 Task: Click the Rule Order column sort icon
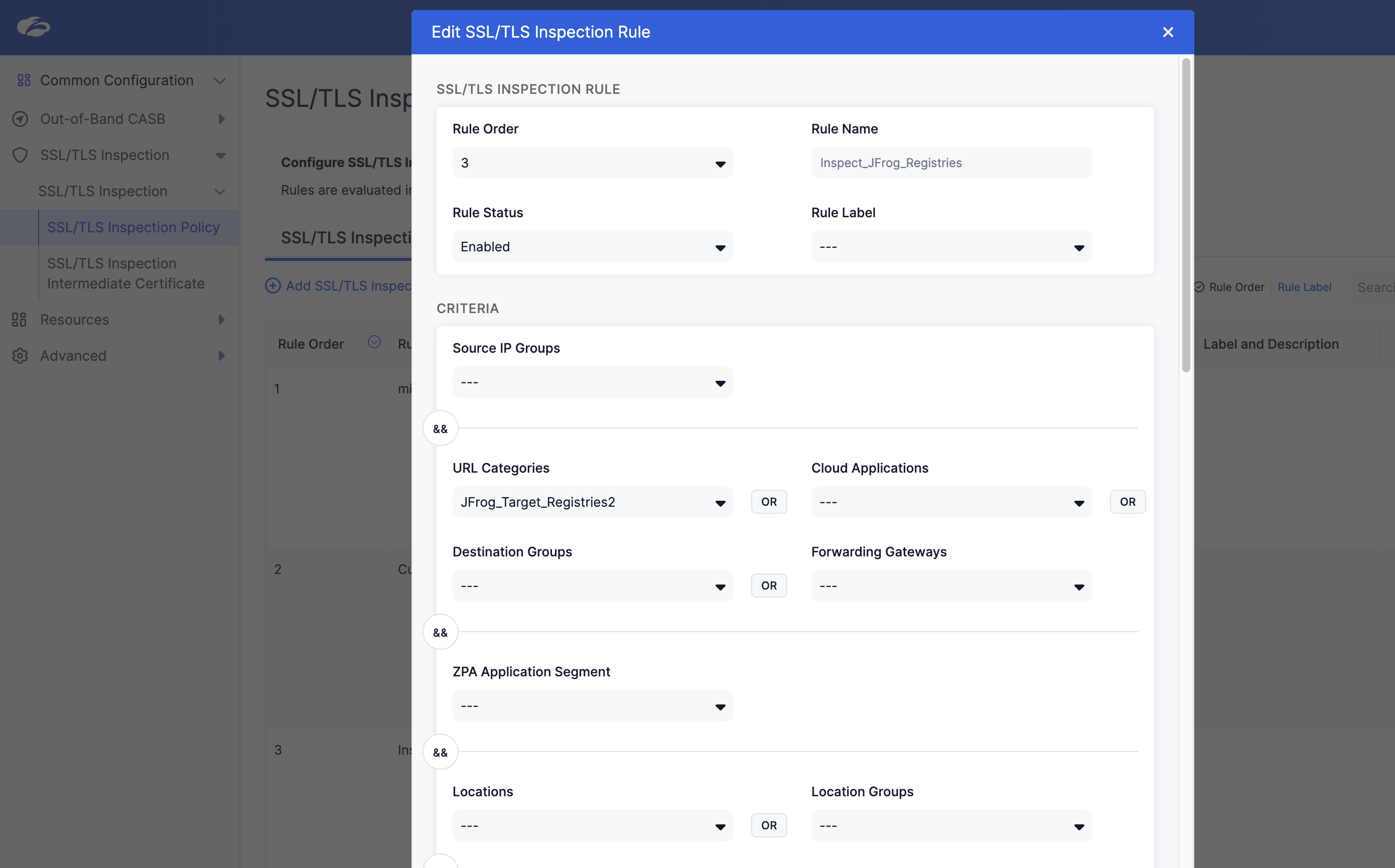[x=374, y=342]
